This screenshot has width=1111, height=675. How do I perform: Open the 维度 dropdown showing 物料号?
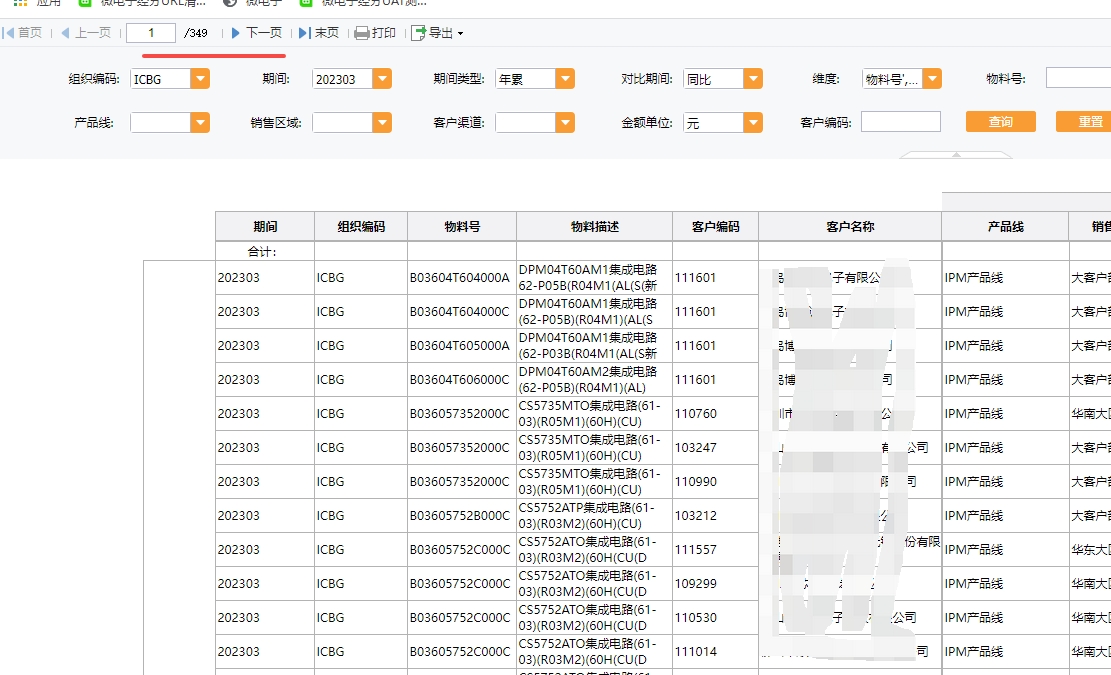[932, 79]
